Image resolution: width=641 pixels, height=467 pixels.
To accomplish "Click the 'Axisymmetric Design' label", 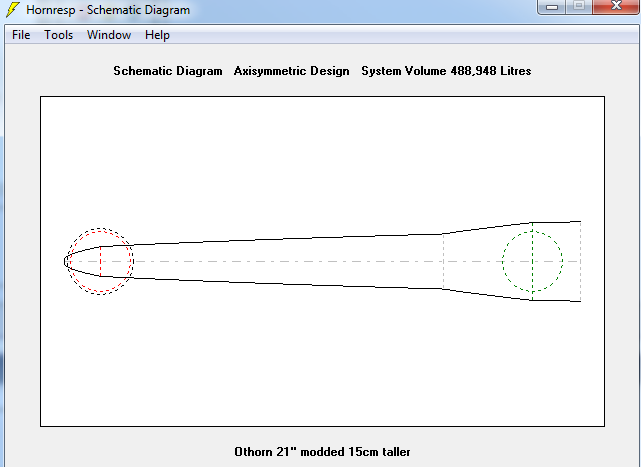I will 291,71.
